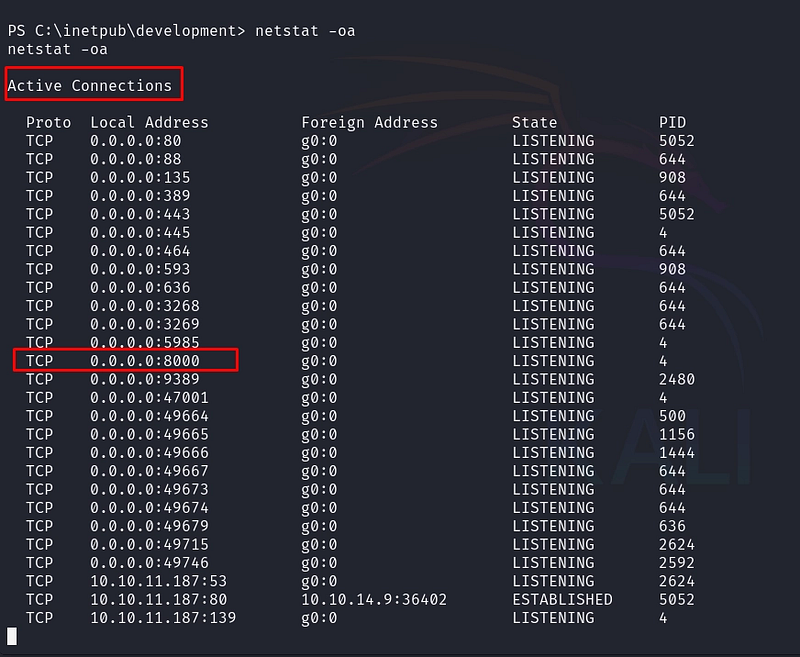Click the 'Proto' column header
800x657 pixels.
(x=48, y=122)
